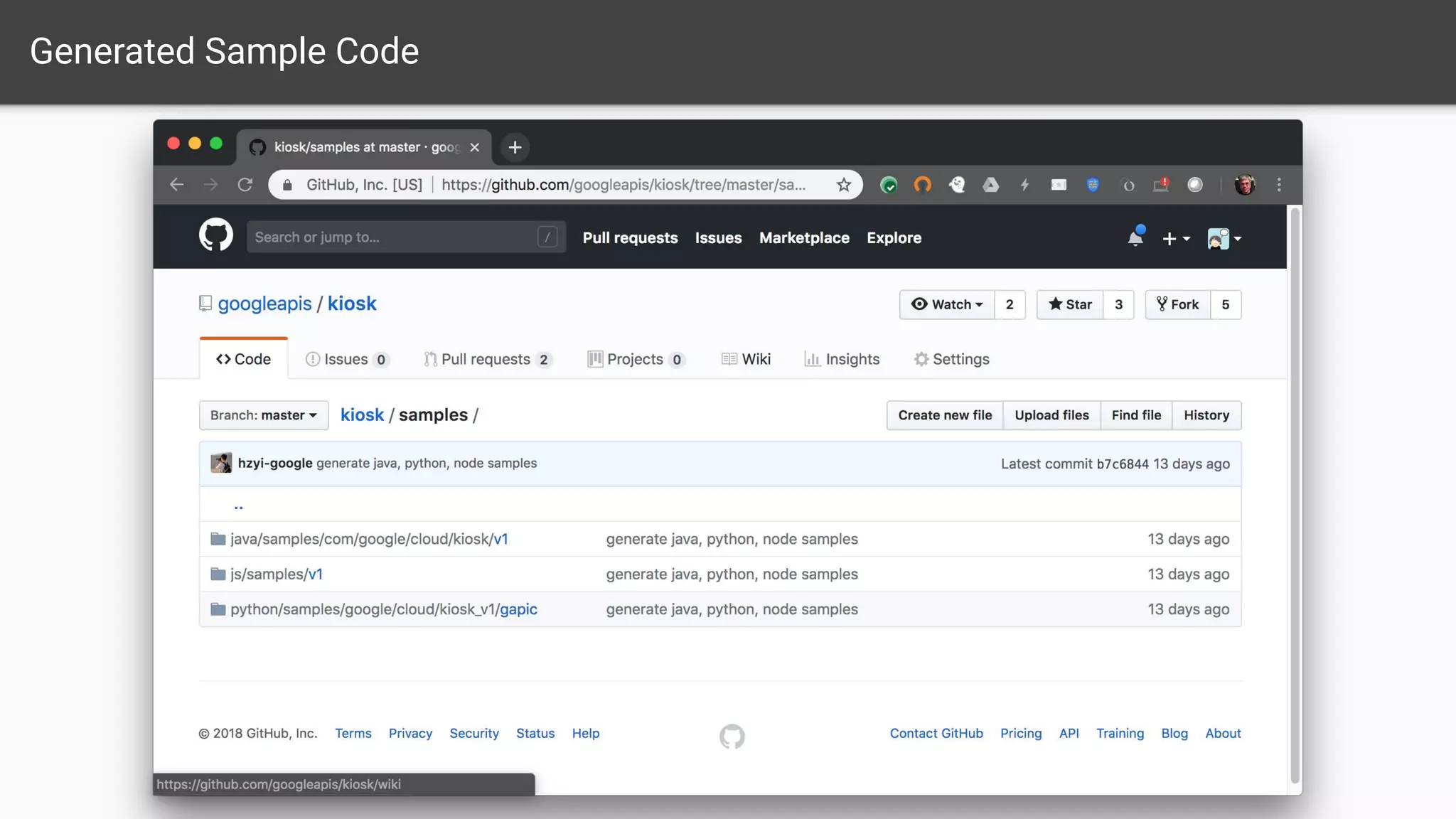Star the kiosk repository
Image resolution: width=1456 pixels, height=819 pixels.
pos(1070,304)
